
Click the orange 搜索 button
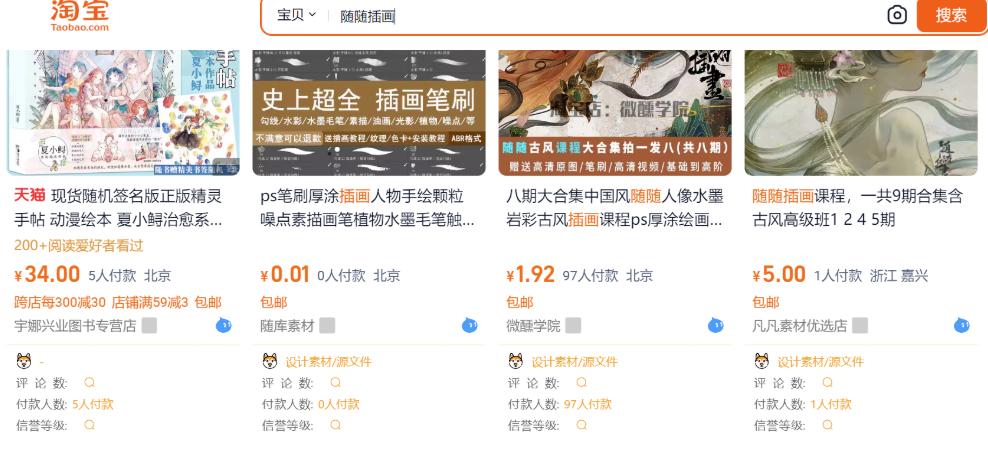[951, 15]
